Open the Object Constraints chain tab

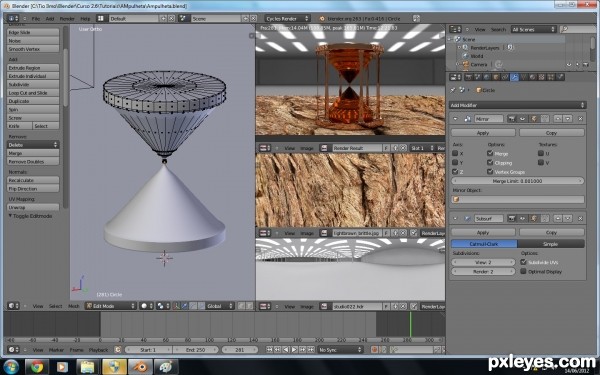click(x=505, y=77)
